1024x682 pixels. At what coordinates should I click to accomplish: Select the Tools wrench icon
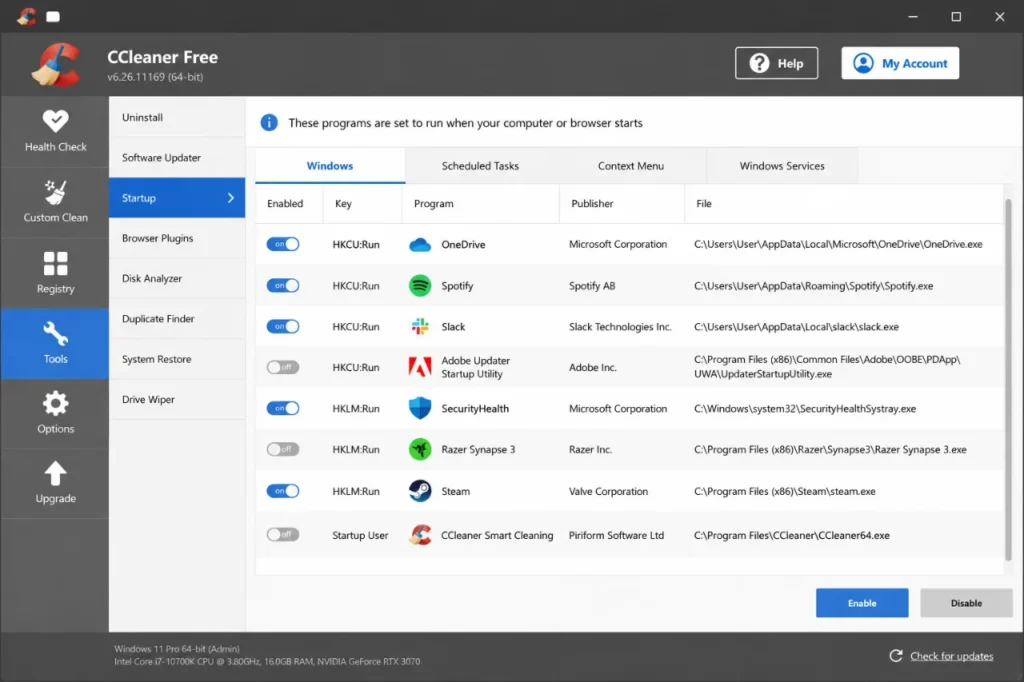click(56, 334)
